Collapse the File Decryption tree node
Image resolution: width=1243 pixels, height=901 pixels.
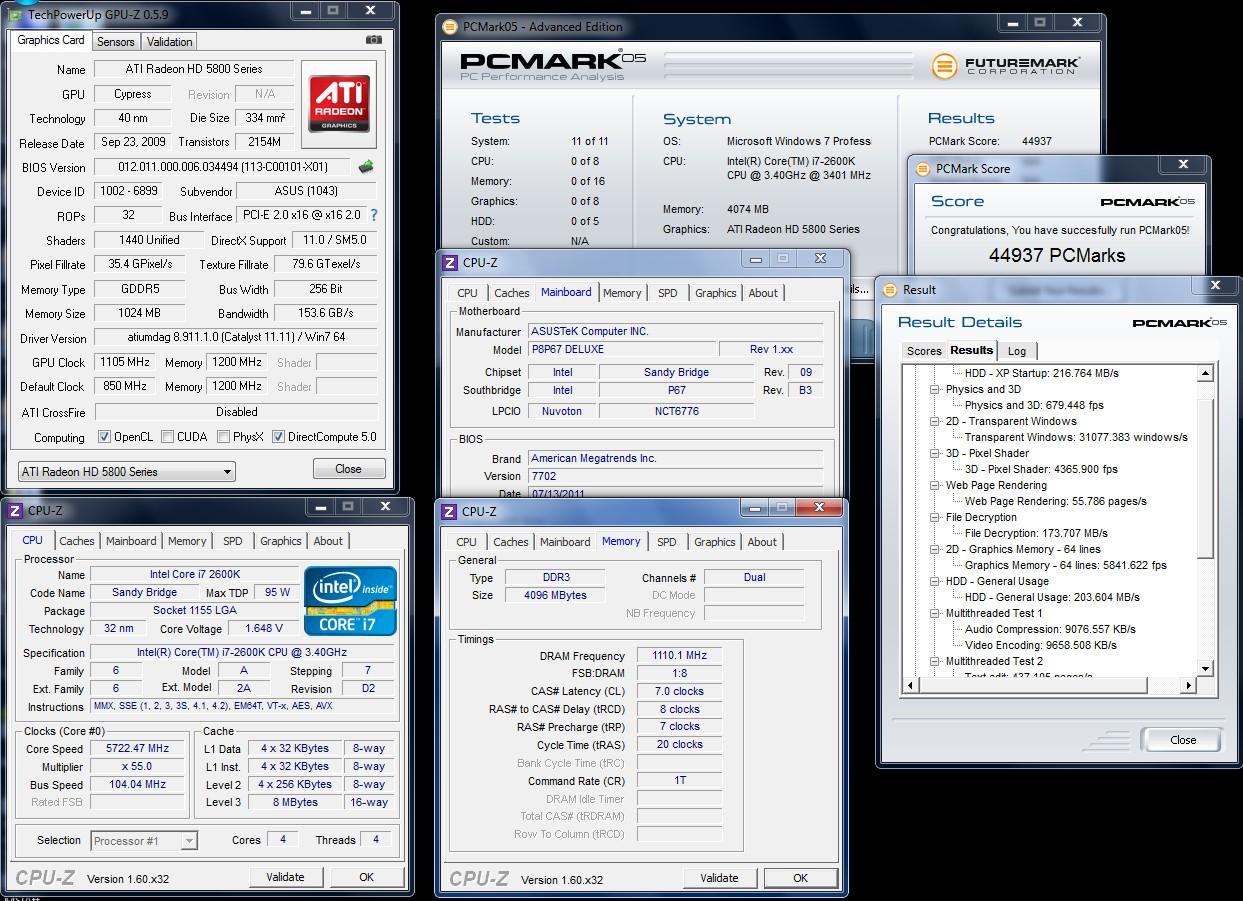point(935,518)
